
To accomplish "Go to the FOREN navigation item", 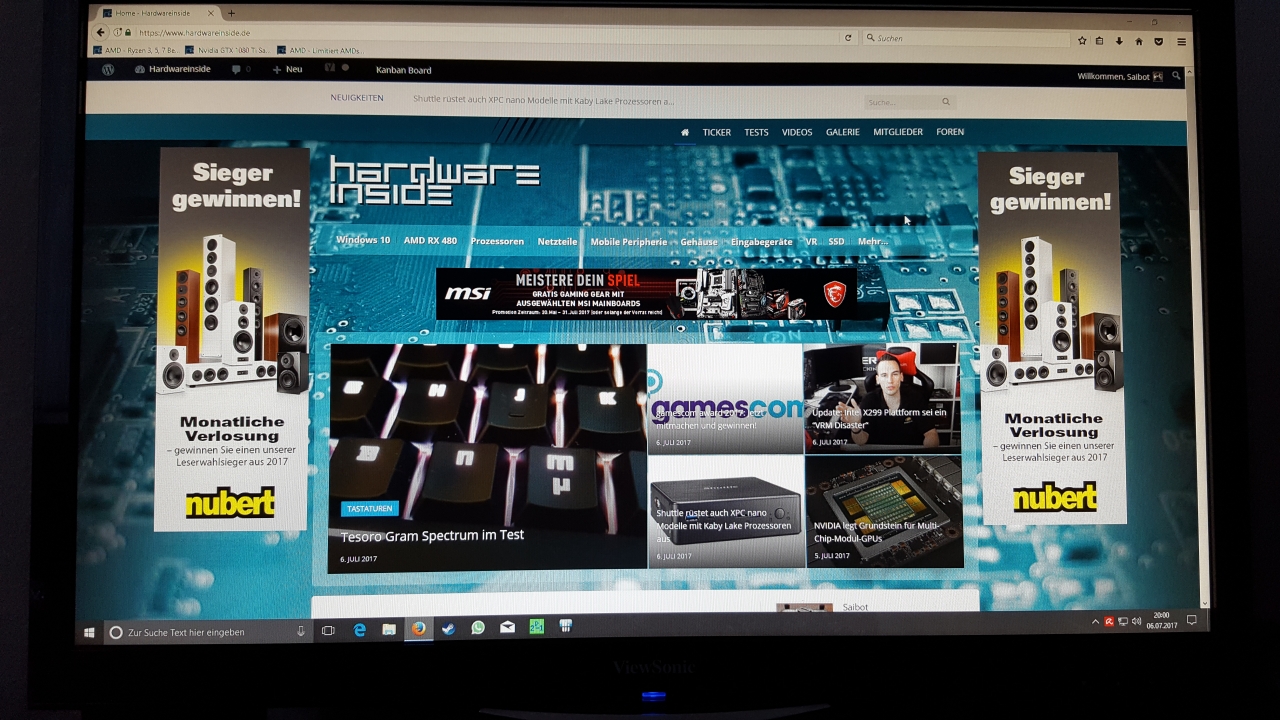I will pos(950,132).
